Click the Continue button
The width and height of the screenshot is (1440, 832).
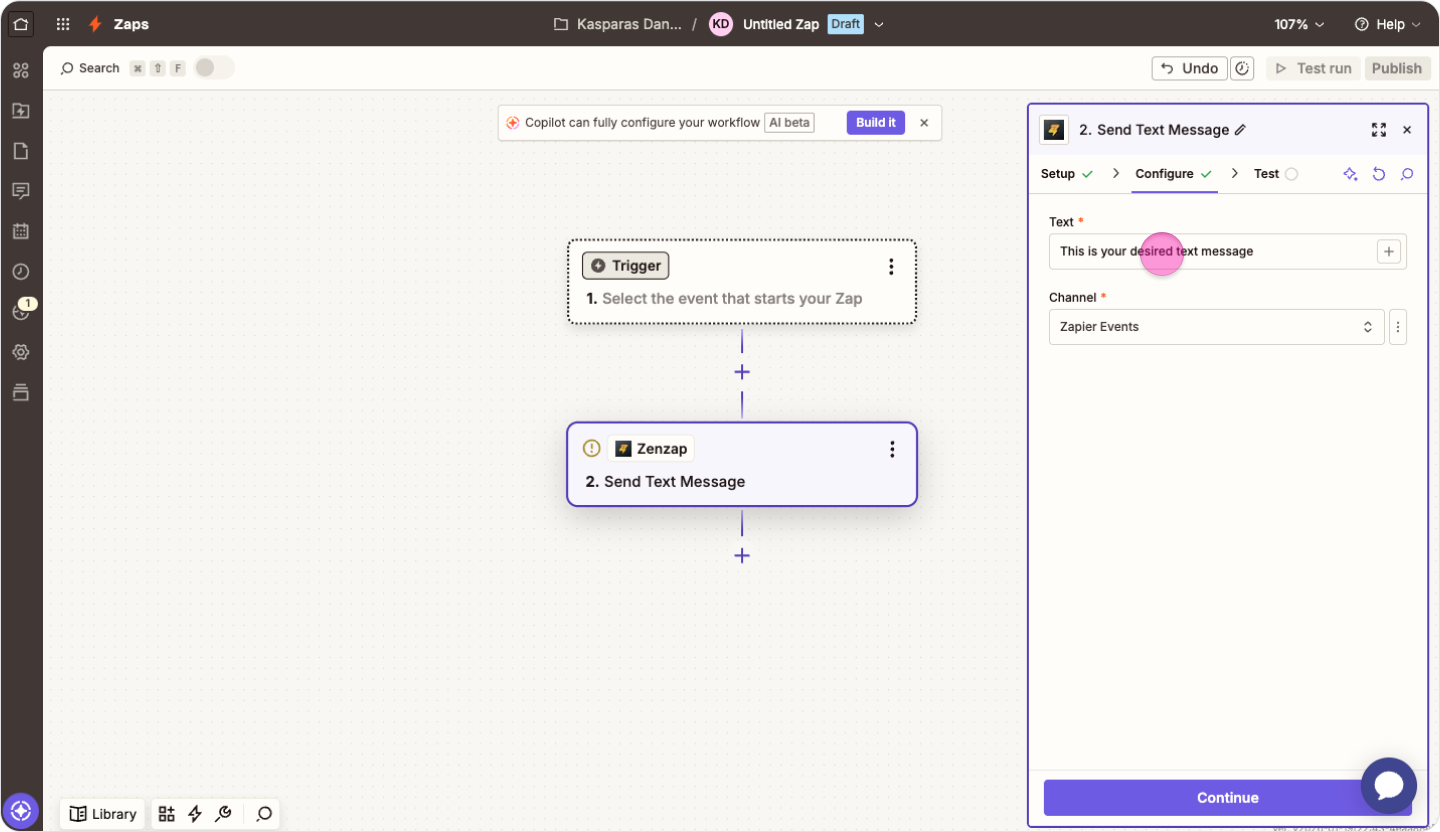[1227, 798]
